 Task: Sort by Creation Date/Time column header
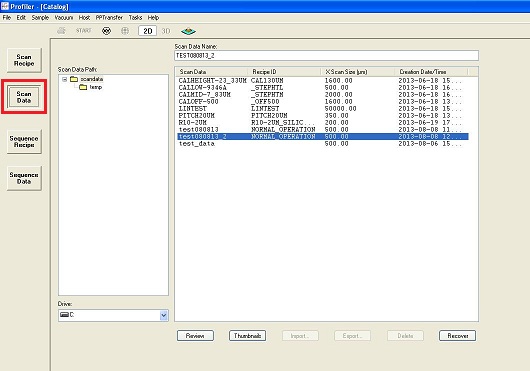pyautogui.click(x=431, y=72)
